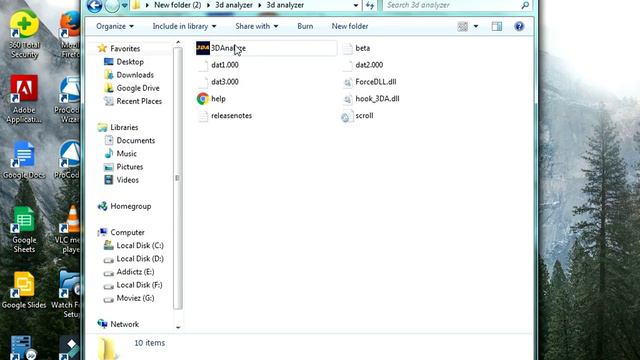640x360 pixels.
Task: Open the address bar history dropdown
Action: [x=356, y=5]
